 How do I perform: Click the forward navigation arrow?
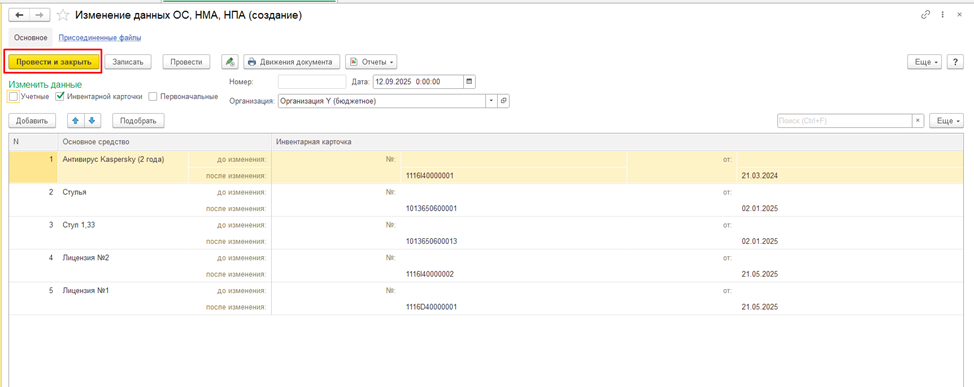(x=39, y=16)
